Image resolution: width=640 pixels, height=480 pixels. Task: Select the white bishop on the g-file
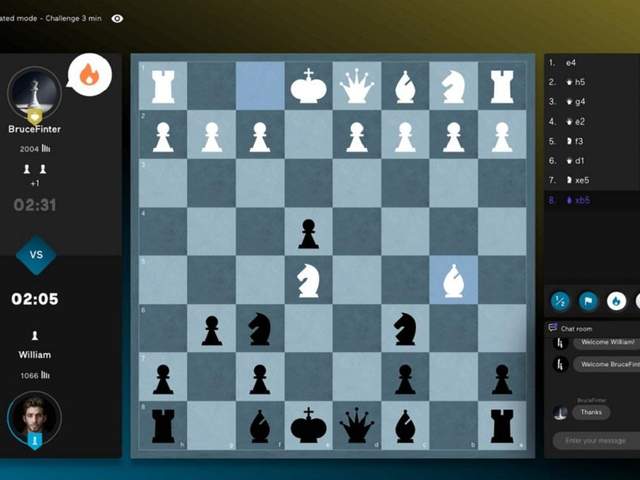[x=453, y=281]
